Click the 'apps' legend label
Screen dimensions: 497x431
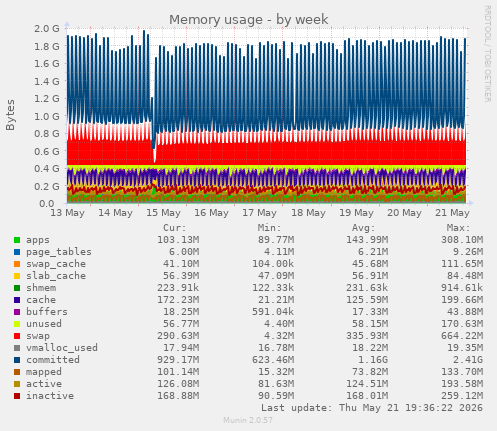[x=38, y=240]
